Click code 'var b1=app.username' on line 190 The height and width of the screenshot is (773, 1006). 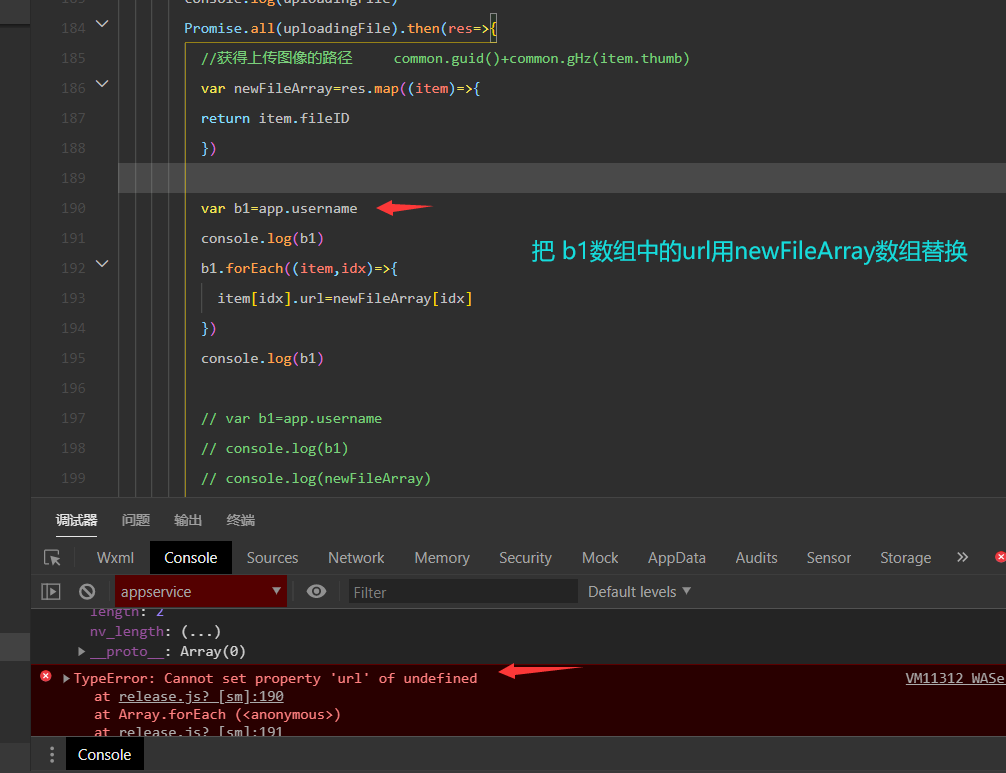pos(279,208)
